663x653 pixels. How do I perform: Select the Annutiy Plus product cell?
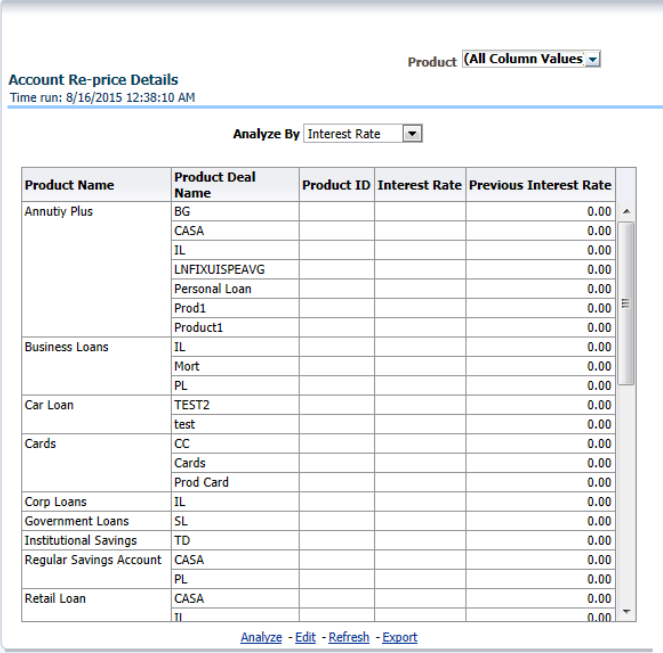pos(96,269)
